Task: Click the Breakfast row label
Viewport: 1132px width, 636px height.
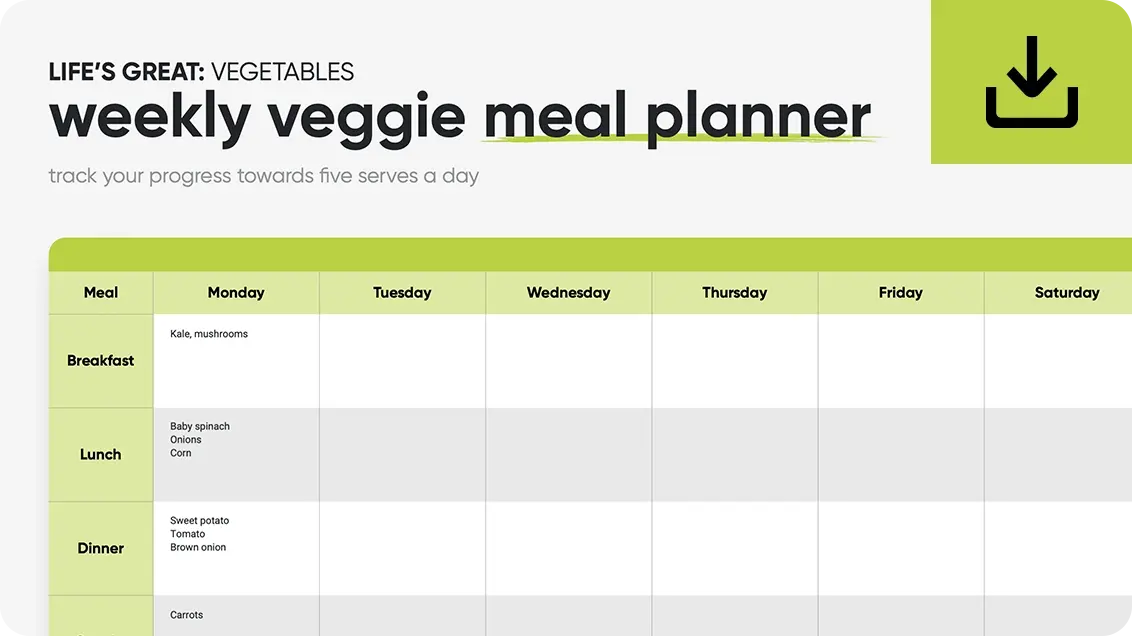Action: pos(101,361)
